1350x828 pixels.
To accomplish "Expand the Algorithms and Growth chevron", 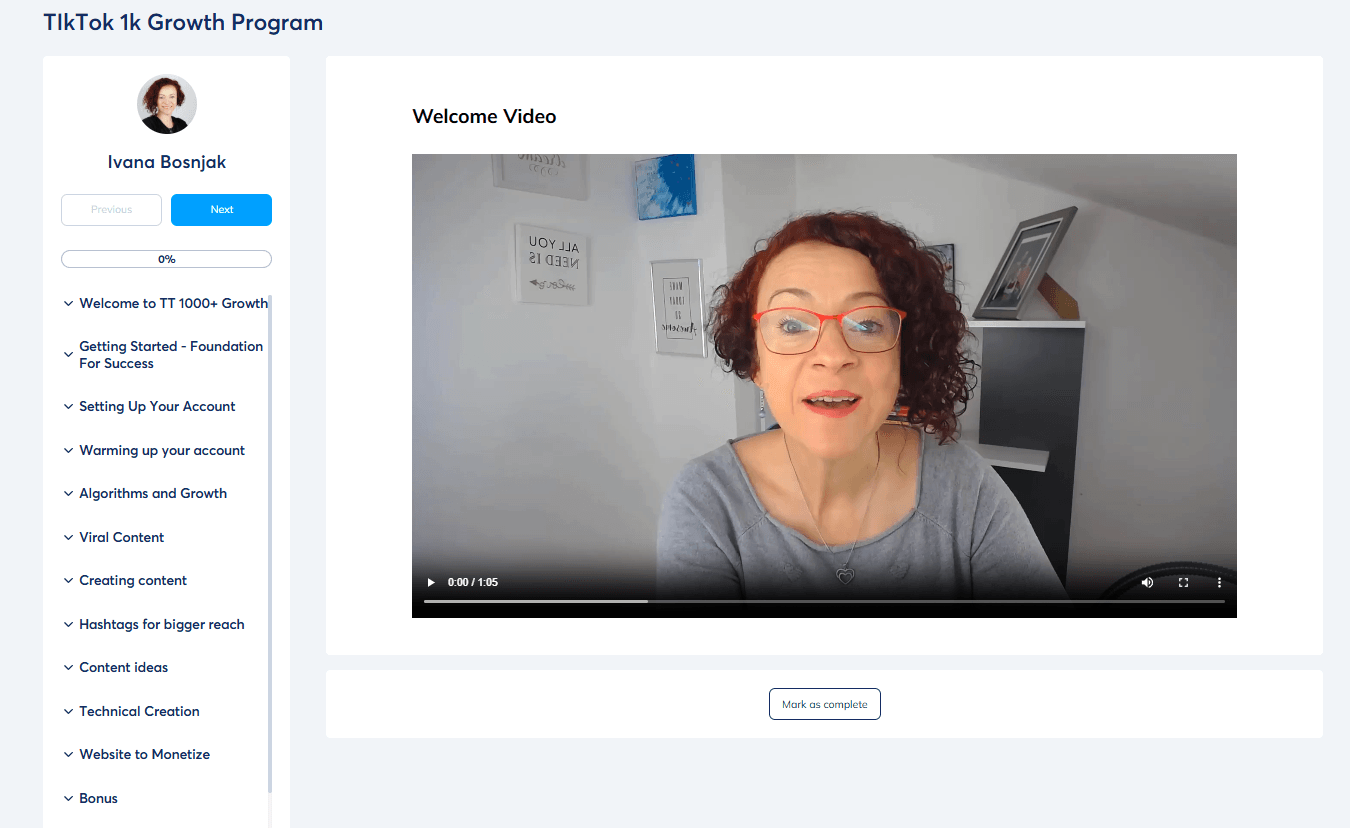I will pyautogui.click(x=69, y=494).
